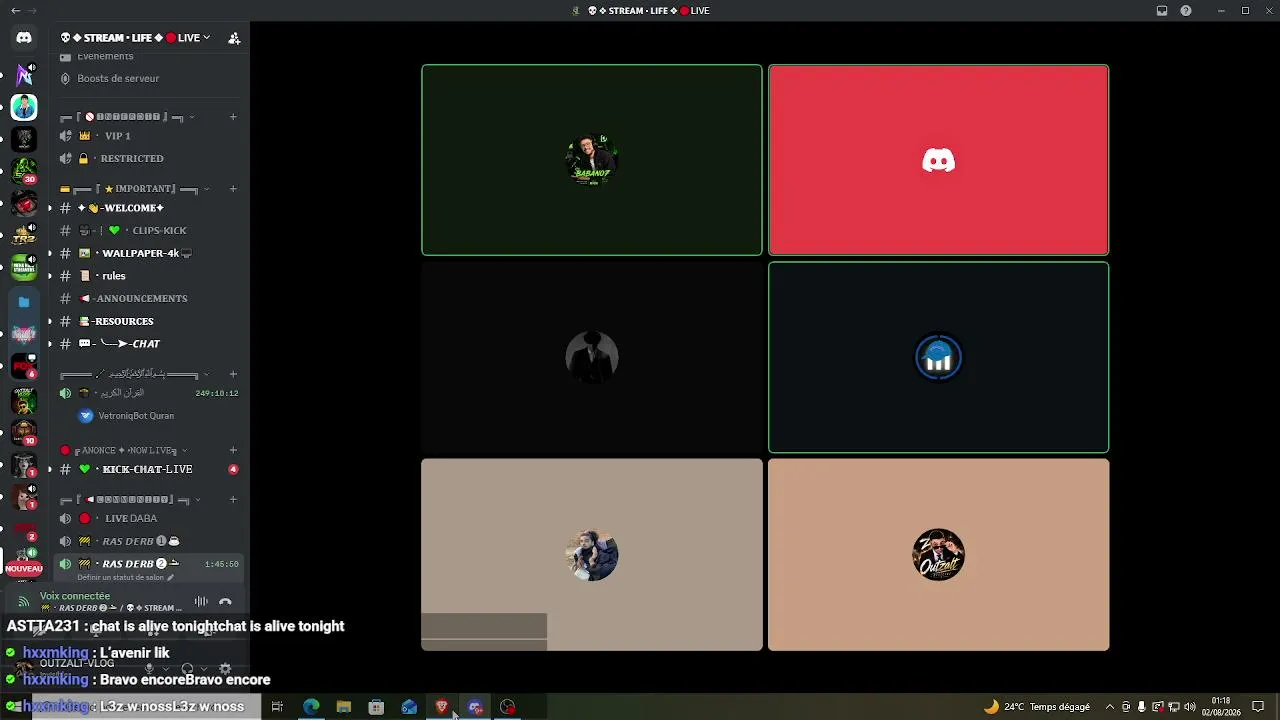
Task: Open the CLIPS-KICK channel
Action: click(148, 230)
